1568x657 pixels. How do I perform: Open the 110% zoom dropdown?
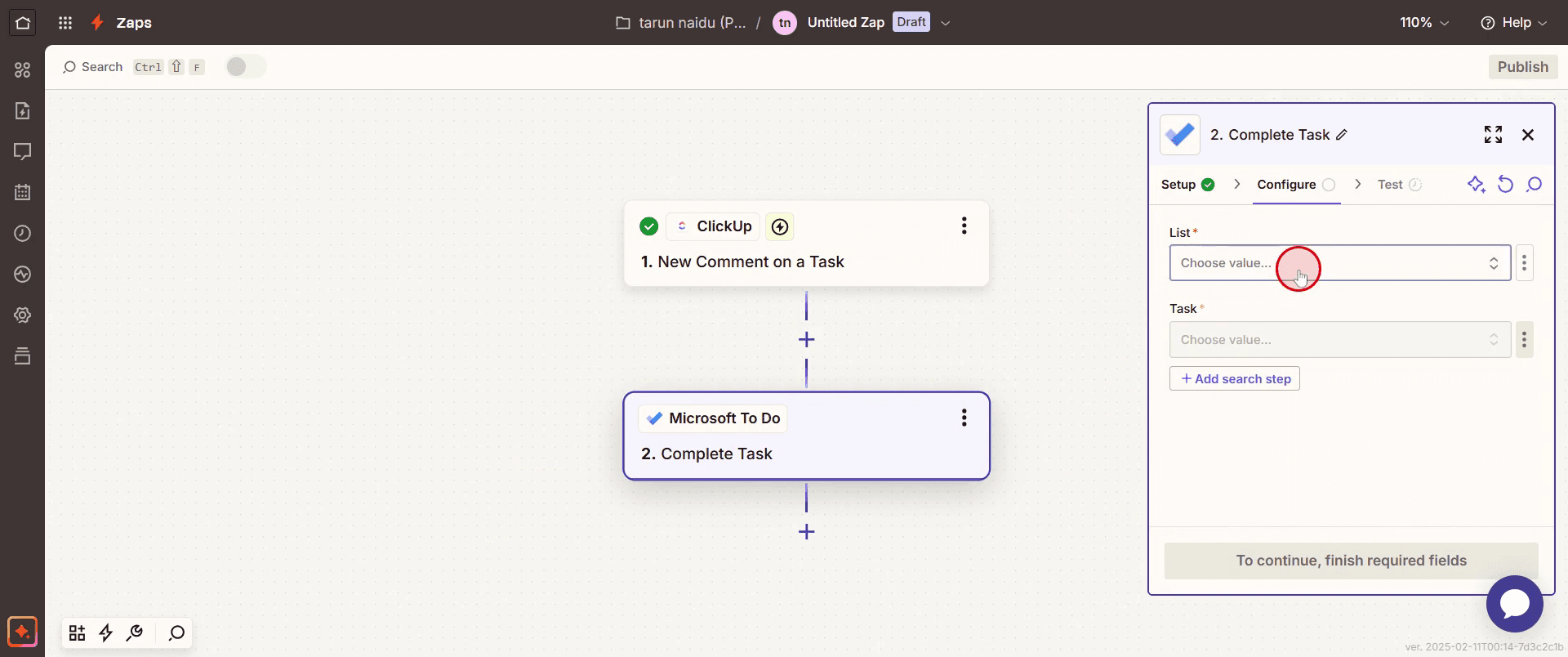[x=1424, y=23]
